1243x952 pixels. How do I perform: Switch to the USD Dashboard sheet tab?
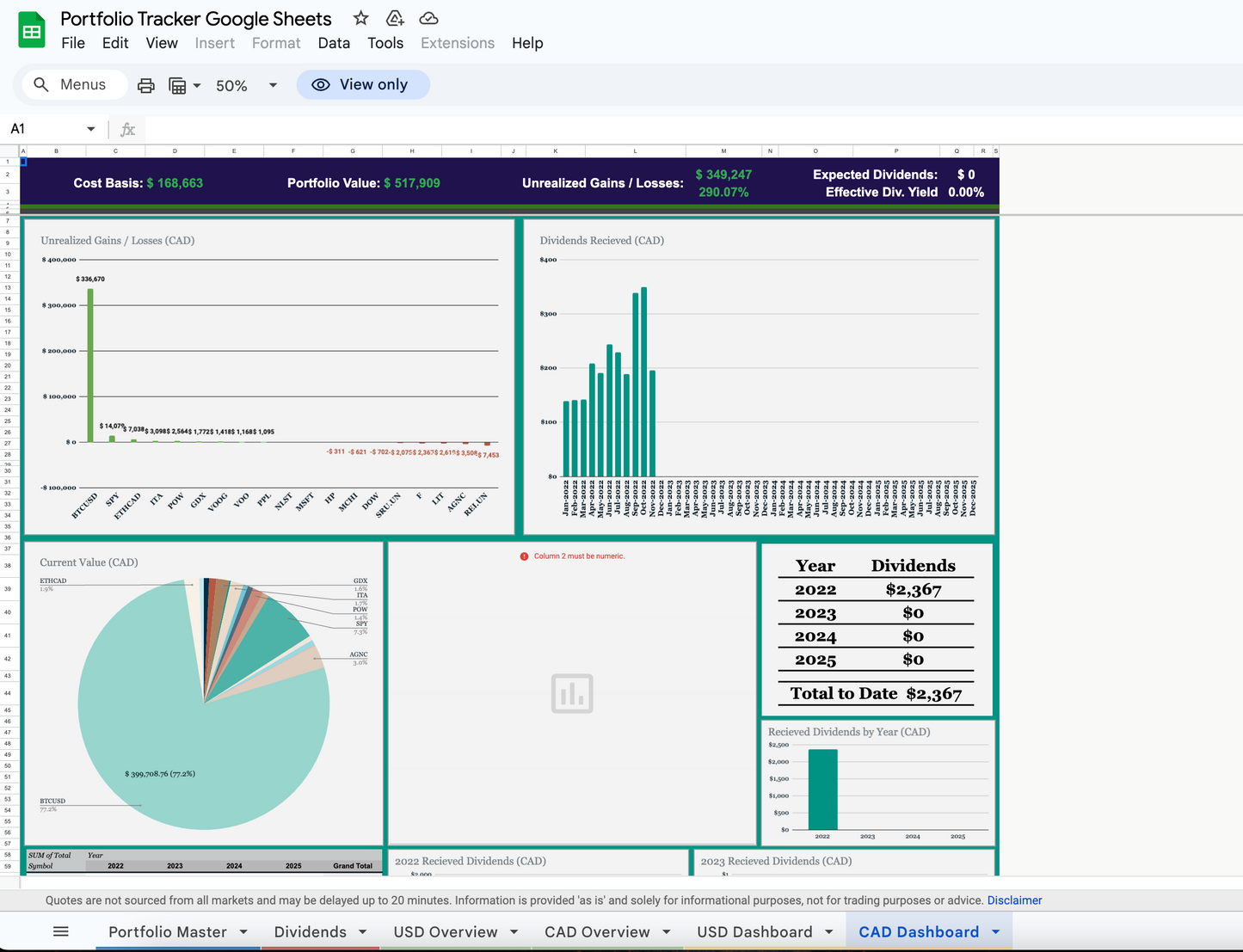[x=754, y=931]
